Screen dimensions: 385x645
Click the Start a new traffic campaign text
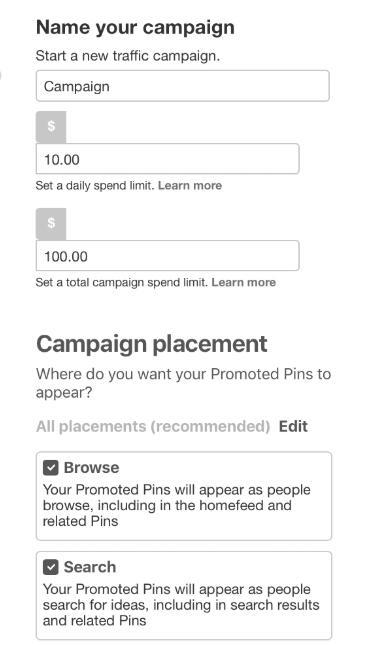[x=128, y=56]
